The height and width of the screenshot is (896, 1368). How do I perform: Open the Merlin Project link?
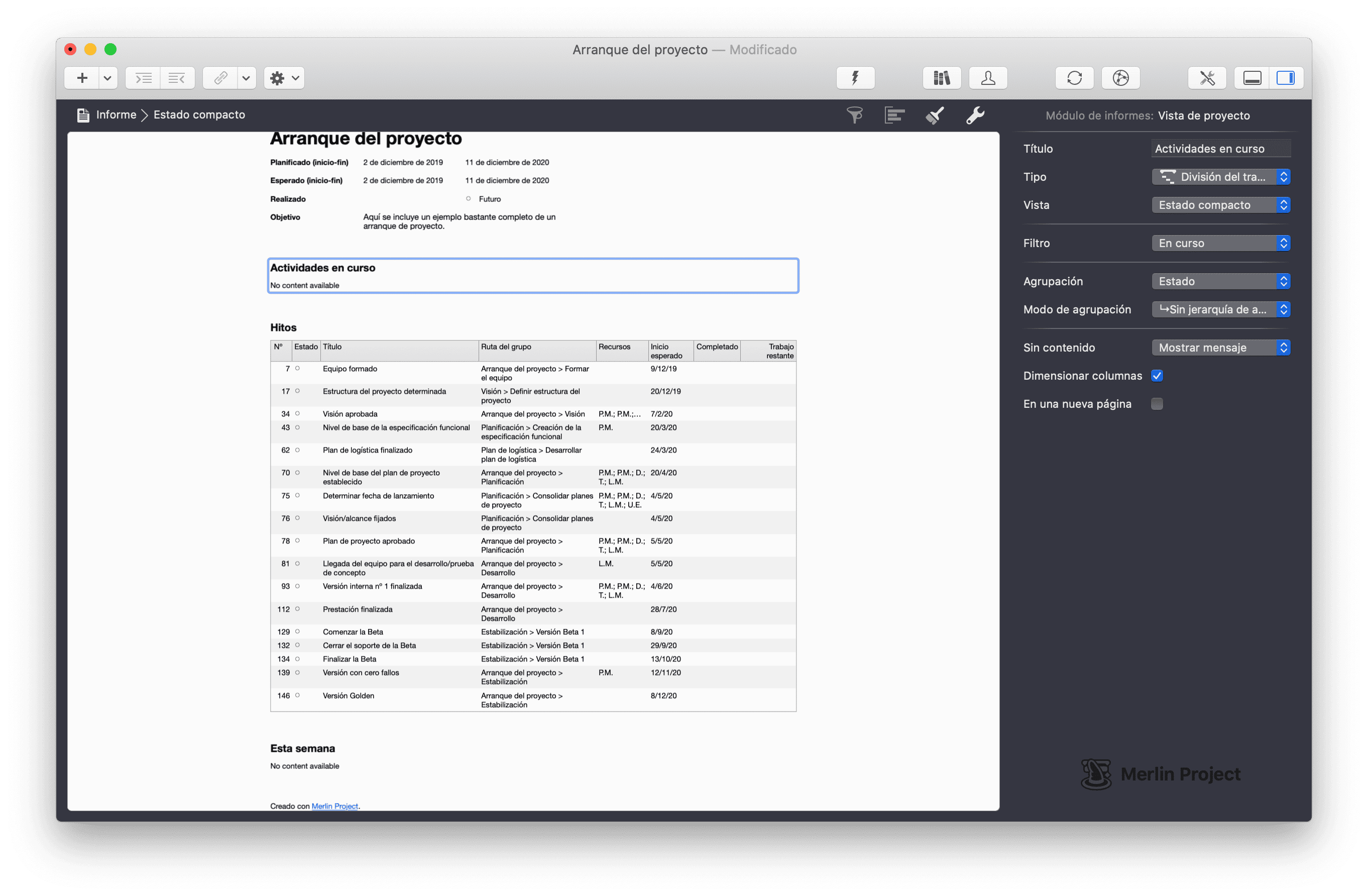334,806
